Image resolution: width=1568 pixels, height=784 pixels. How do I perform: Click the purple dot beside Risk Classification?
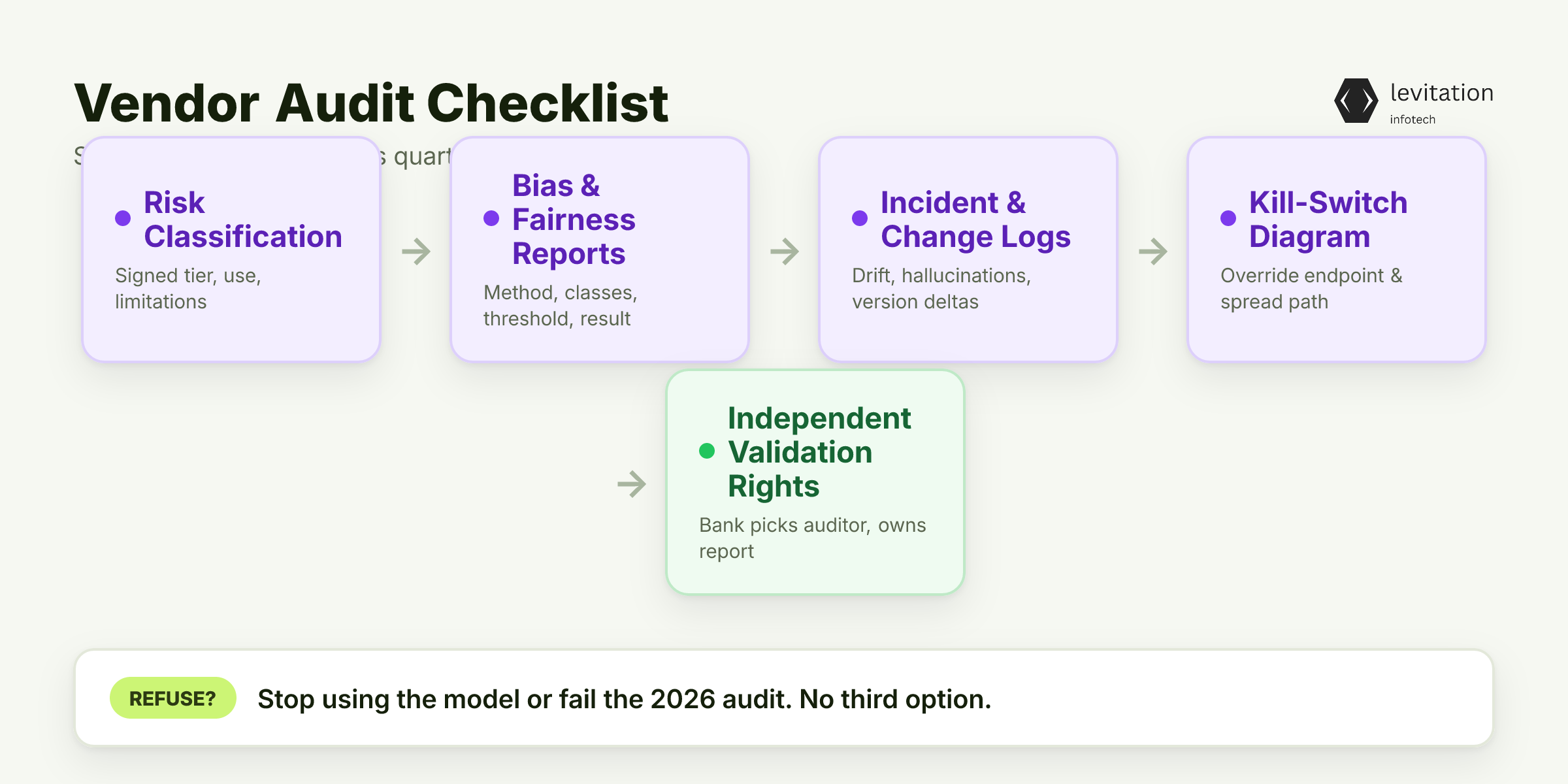(x=123, y=218)
